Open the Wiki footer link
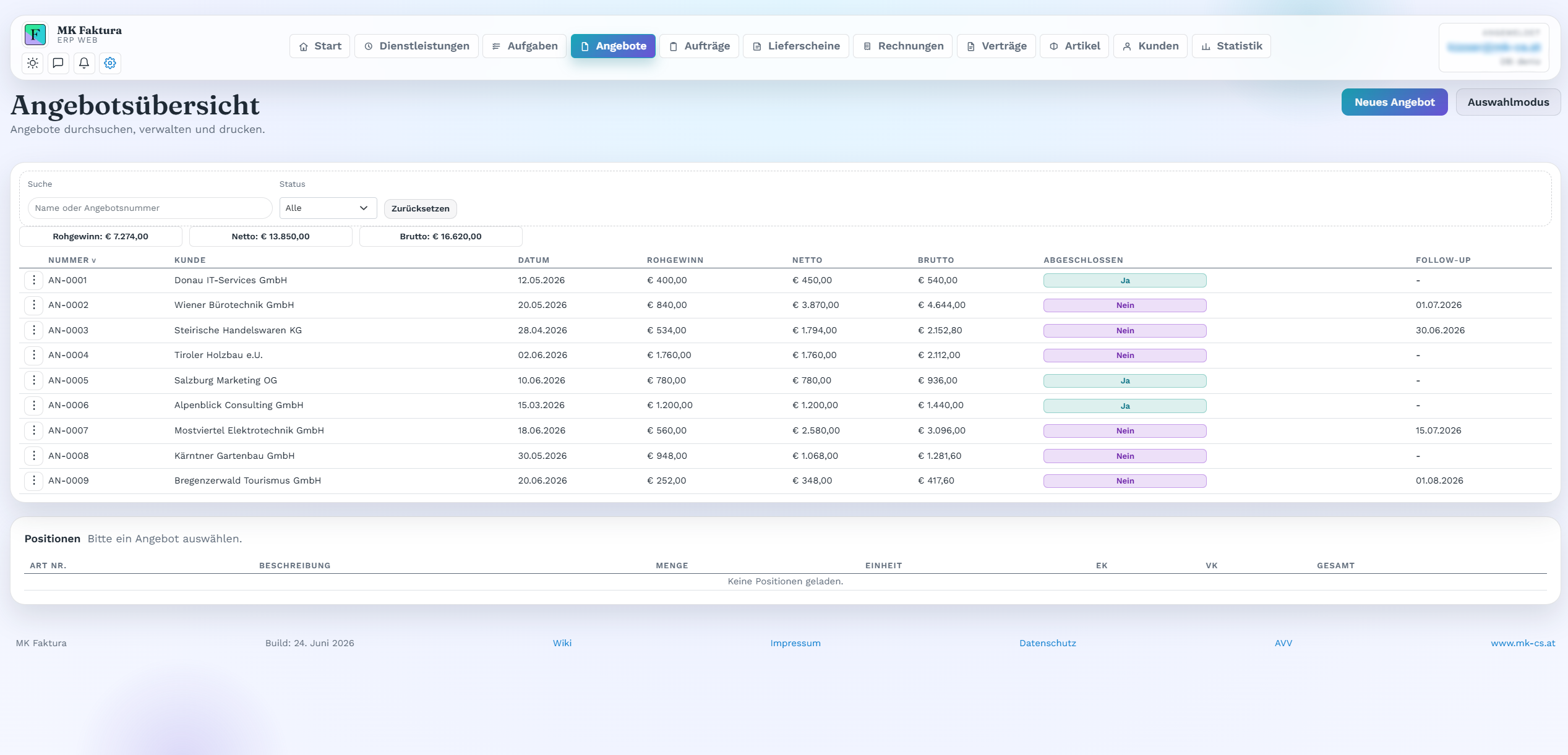The width and height of the screenshot is (1568, 755). pos(562,643)
